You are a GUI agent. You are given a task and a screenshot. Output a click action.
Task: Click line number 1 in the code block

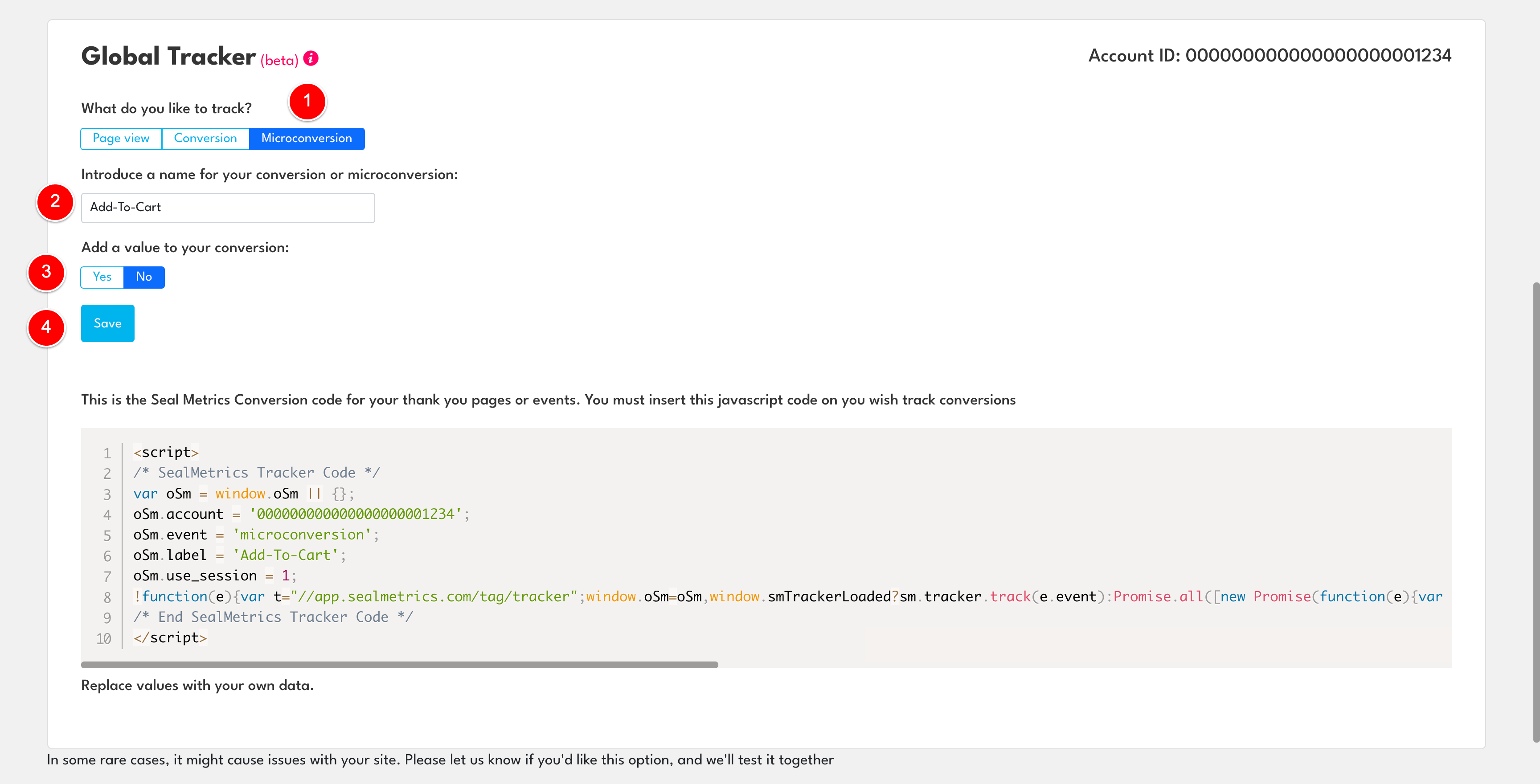coord(106,453)
